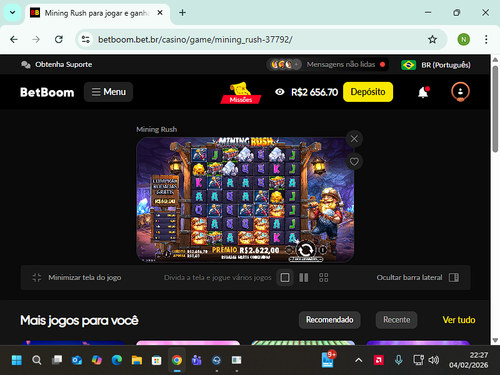Click the page vertical scrollbar
The image size is (500, 375).
495,109
